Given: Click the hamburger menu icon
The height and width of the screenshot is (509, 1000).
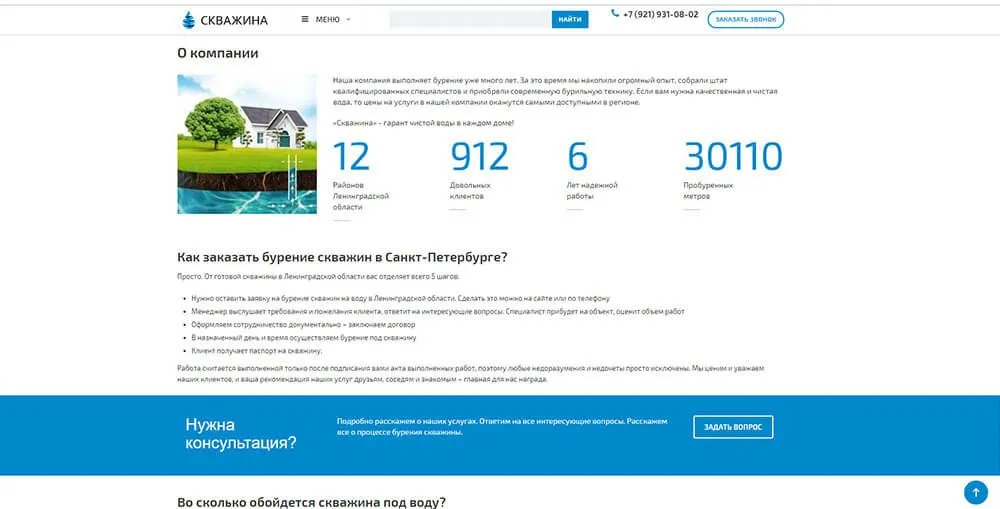Looking at the screenshot, I should 304,19.
